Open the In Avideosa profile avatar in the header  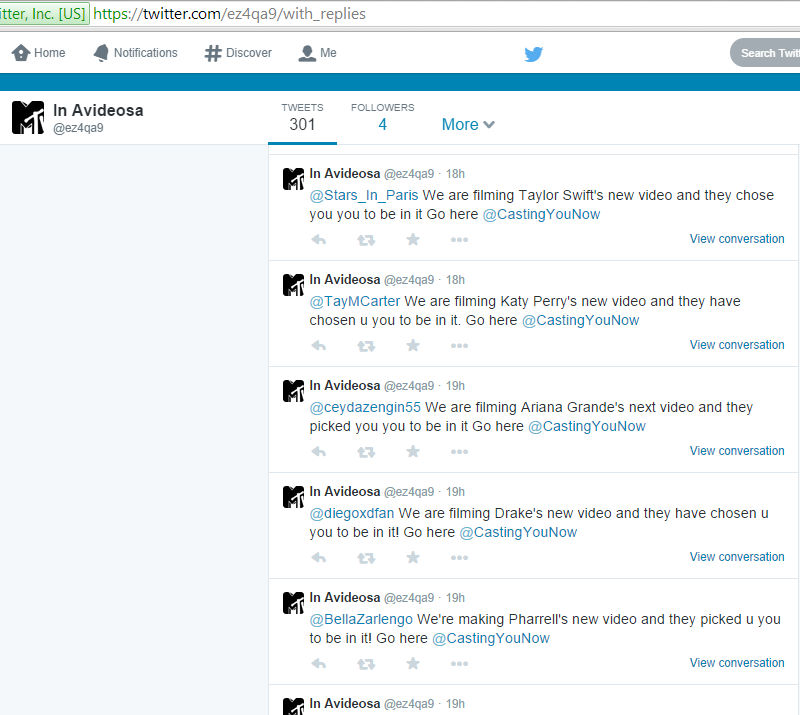click(x=28, y=117)
